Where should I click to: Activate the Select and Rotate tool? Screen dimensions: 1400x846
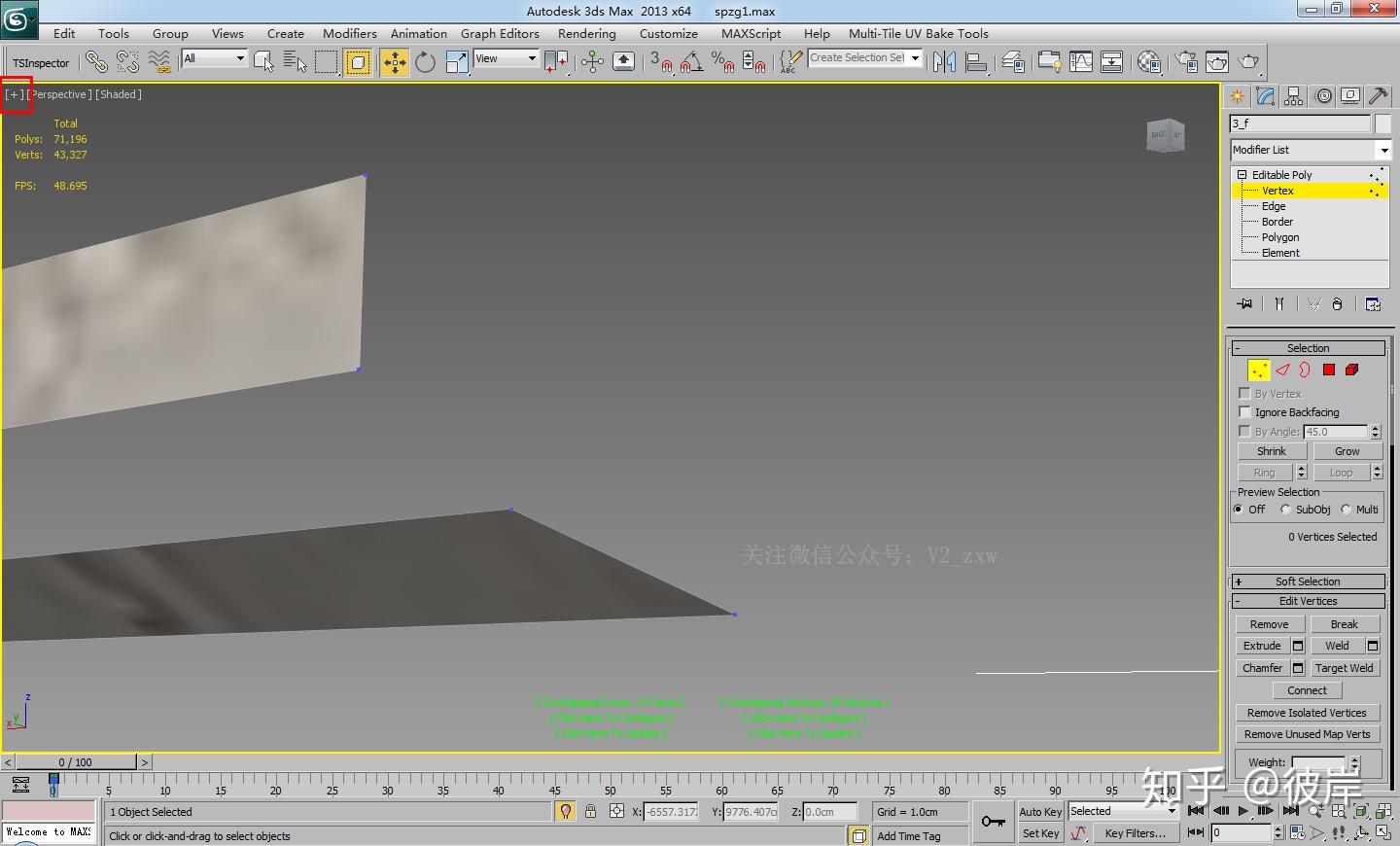(425, 62)
